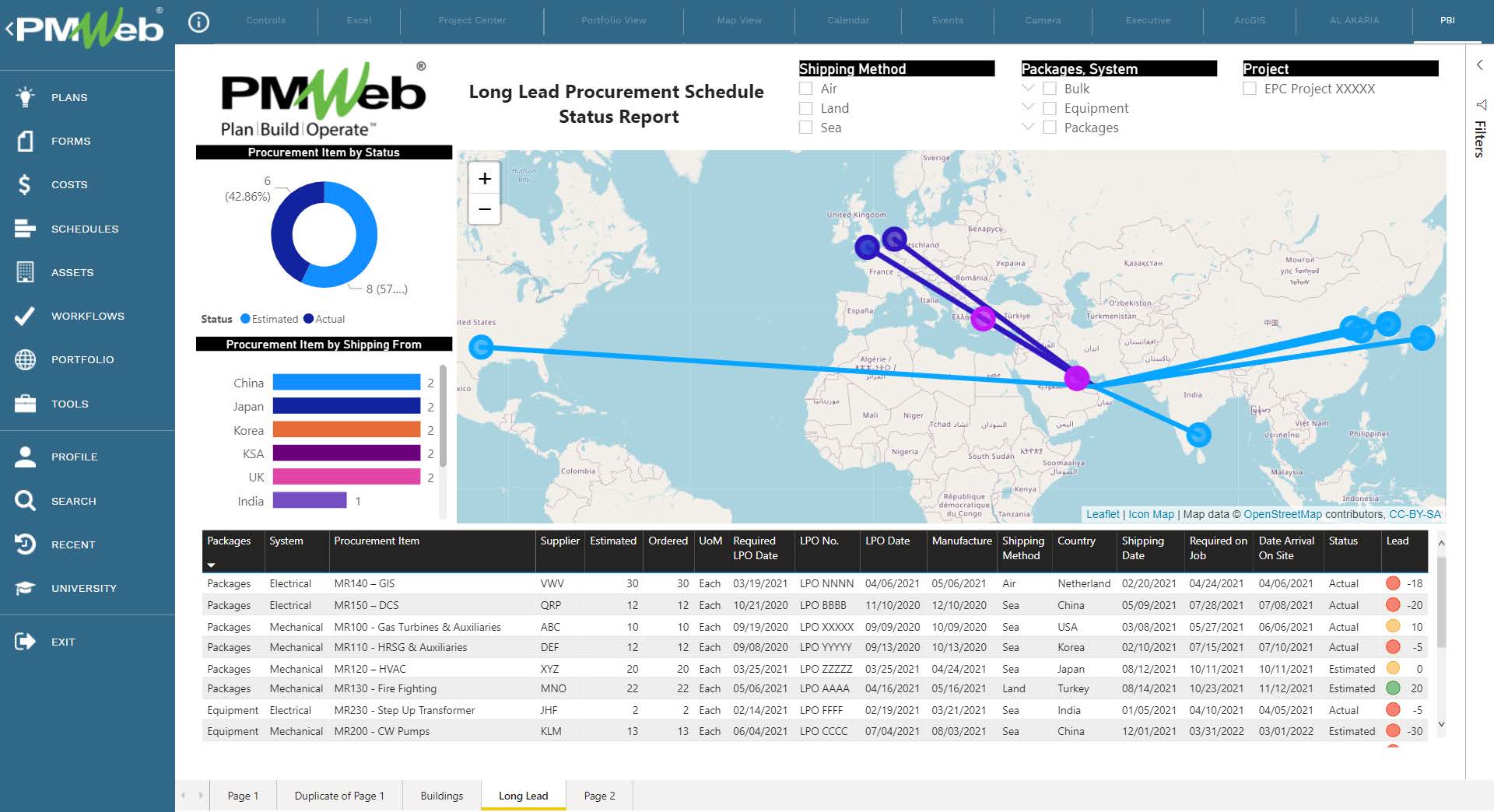Tick the Equipment checkbox
This screenshot has width=1494, height=812.
tap(1050, 108)
